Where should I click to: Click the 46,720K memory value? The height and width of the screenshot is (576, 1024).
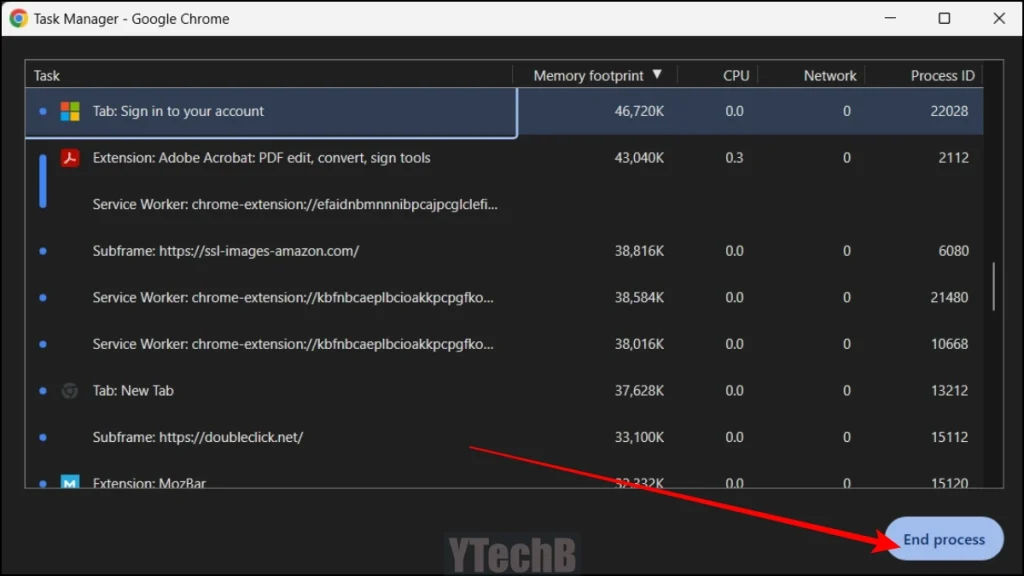coord(639,111)
